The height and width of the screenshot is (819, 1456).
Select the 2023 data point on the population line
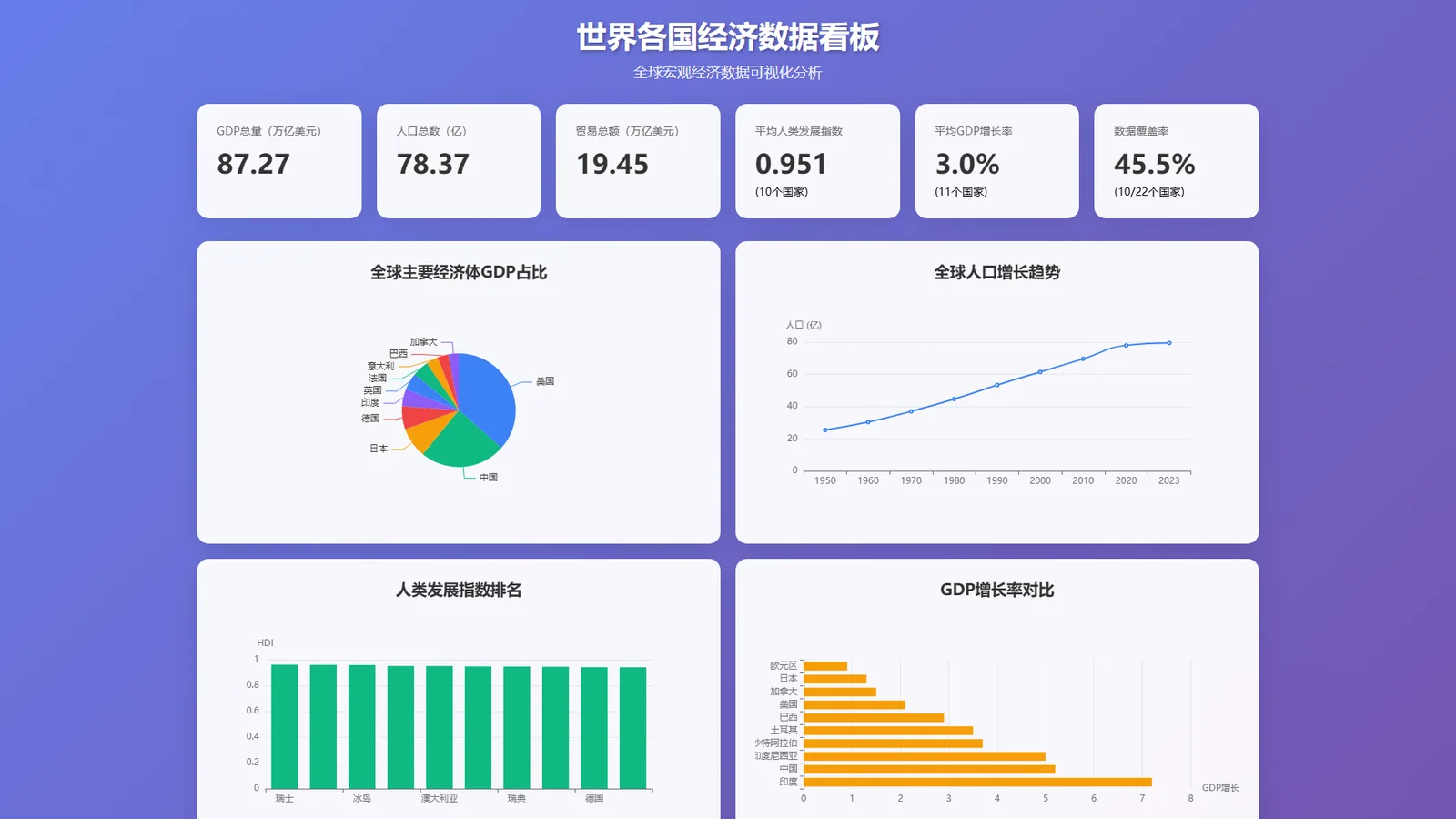(1169, 343)
